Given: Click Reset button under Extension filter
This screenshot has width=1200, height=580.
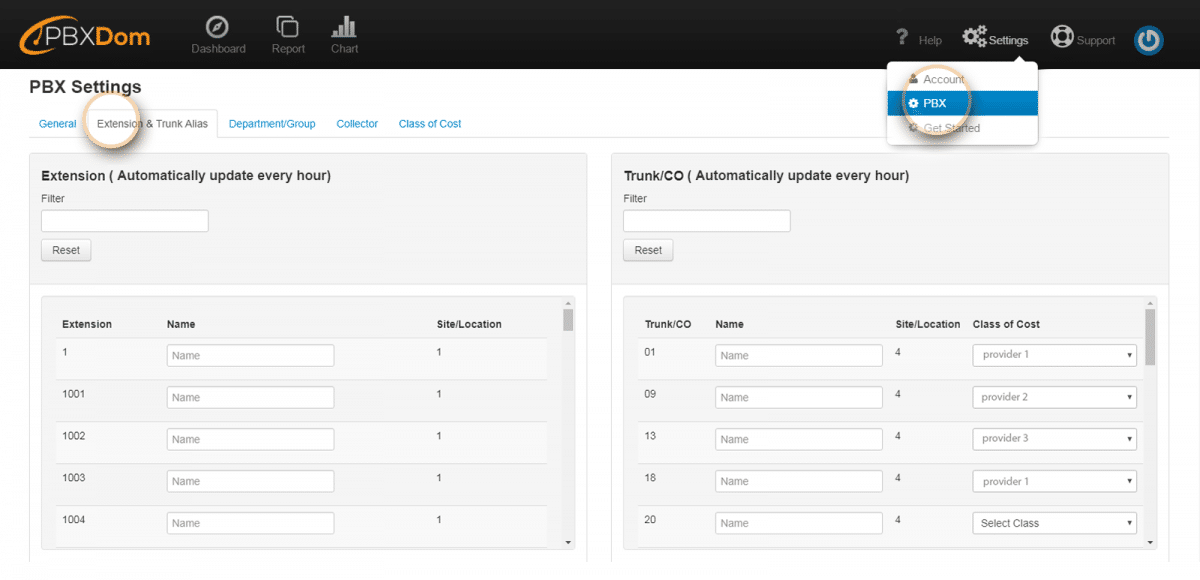Looking at the screenshot, I should coord(66,250).
